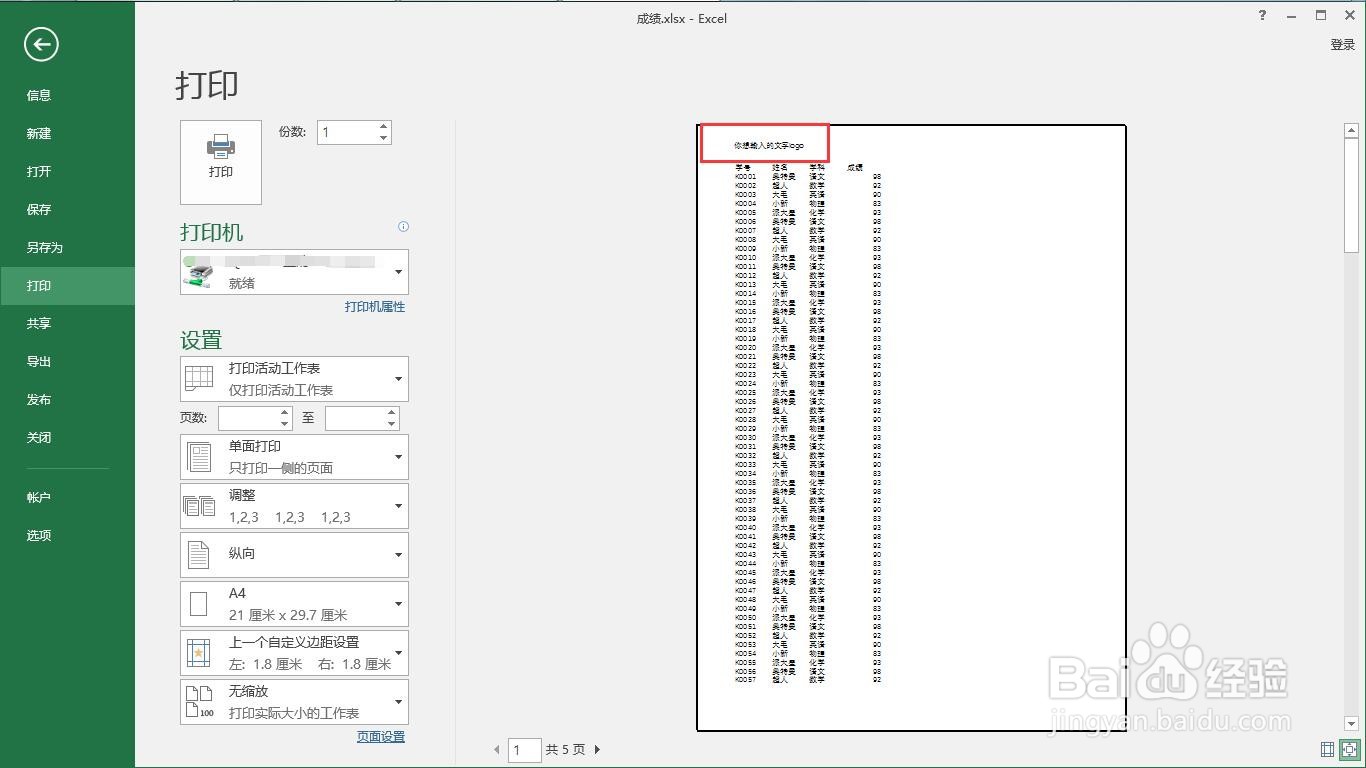1366x768 pixels.
Task: Click the preview scrollbar up arrow
Action: tap(1351, 129)
